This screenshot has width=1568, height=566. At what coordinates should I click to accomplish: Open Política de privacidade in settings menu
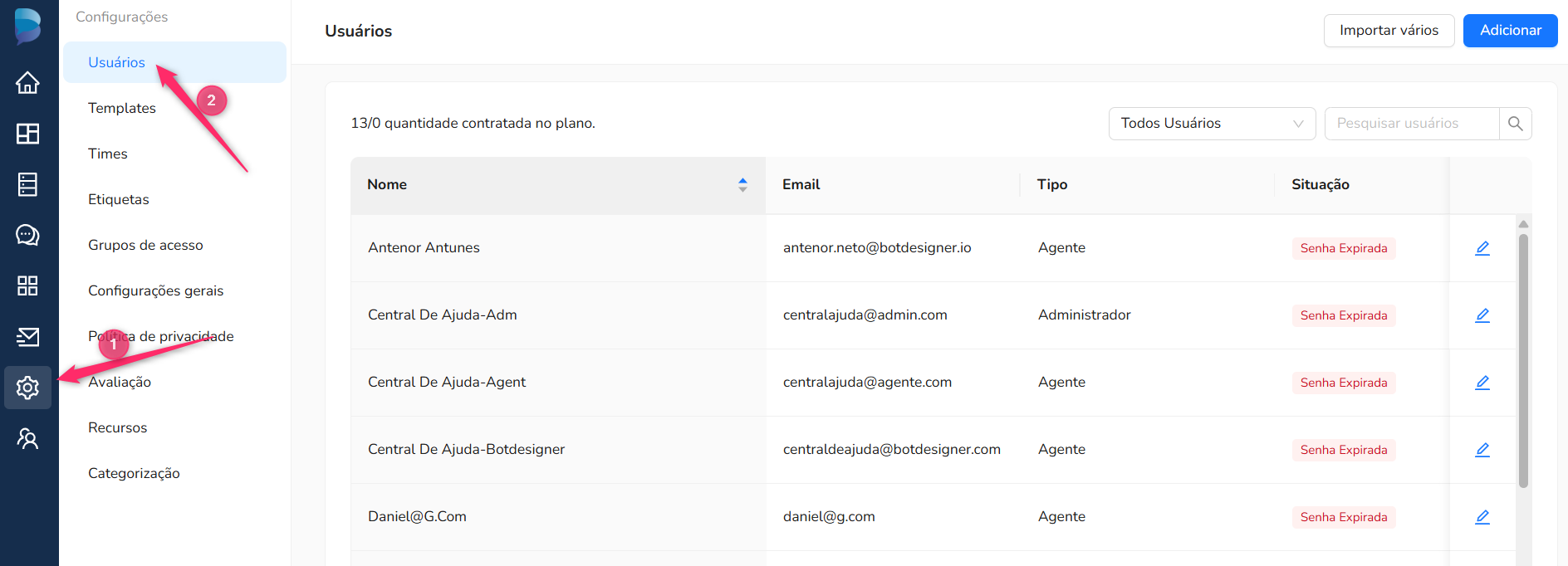[161, 336]
